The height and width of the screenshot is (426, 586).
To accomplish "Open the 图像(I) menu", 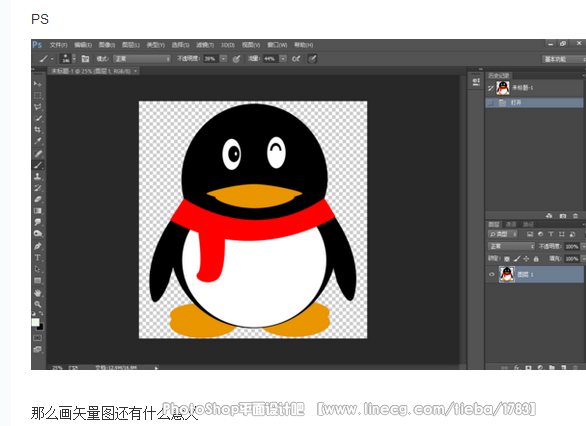I will pyautogui.click(x=107, y=45).
